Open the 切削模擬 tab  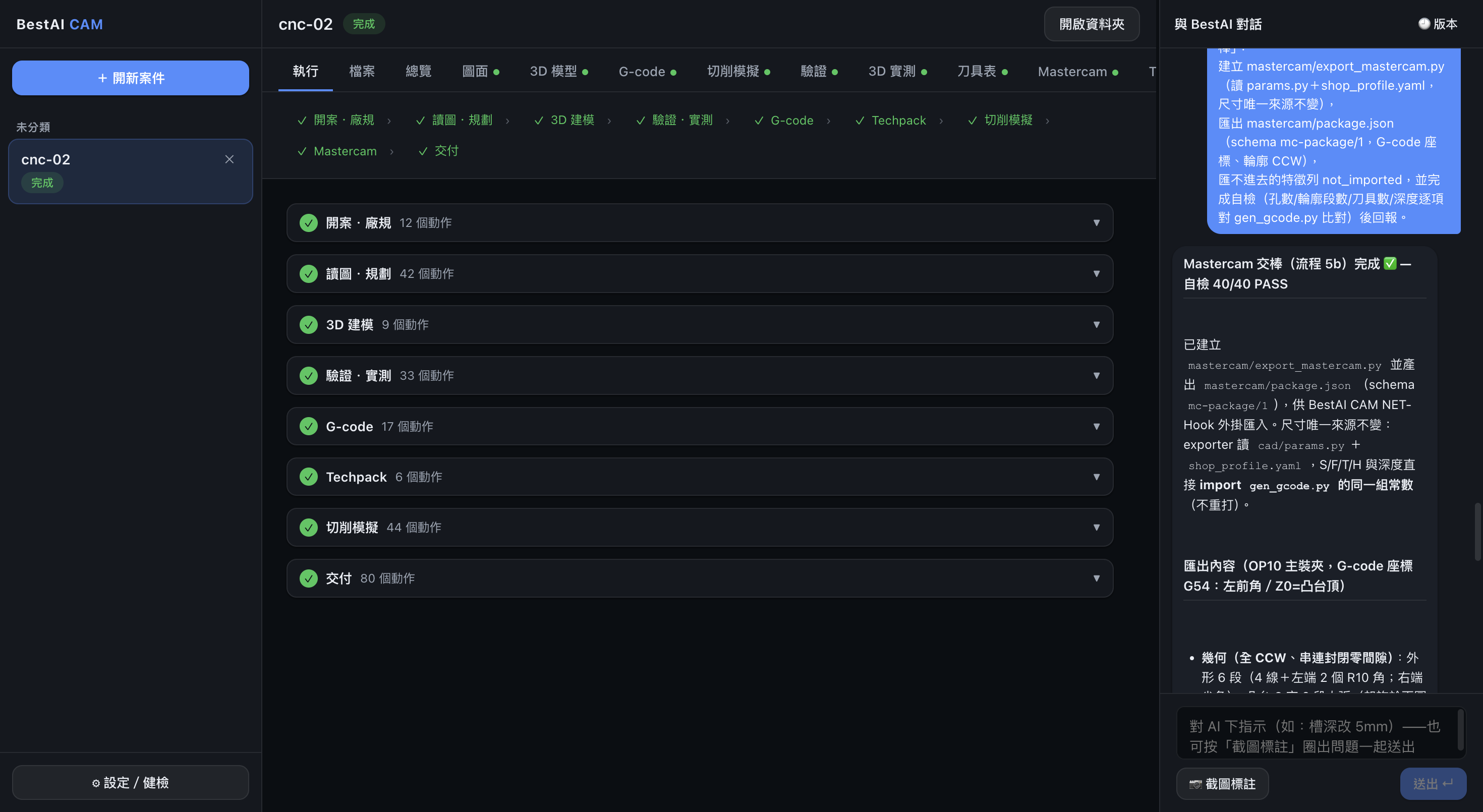(738, 71)
